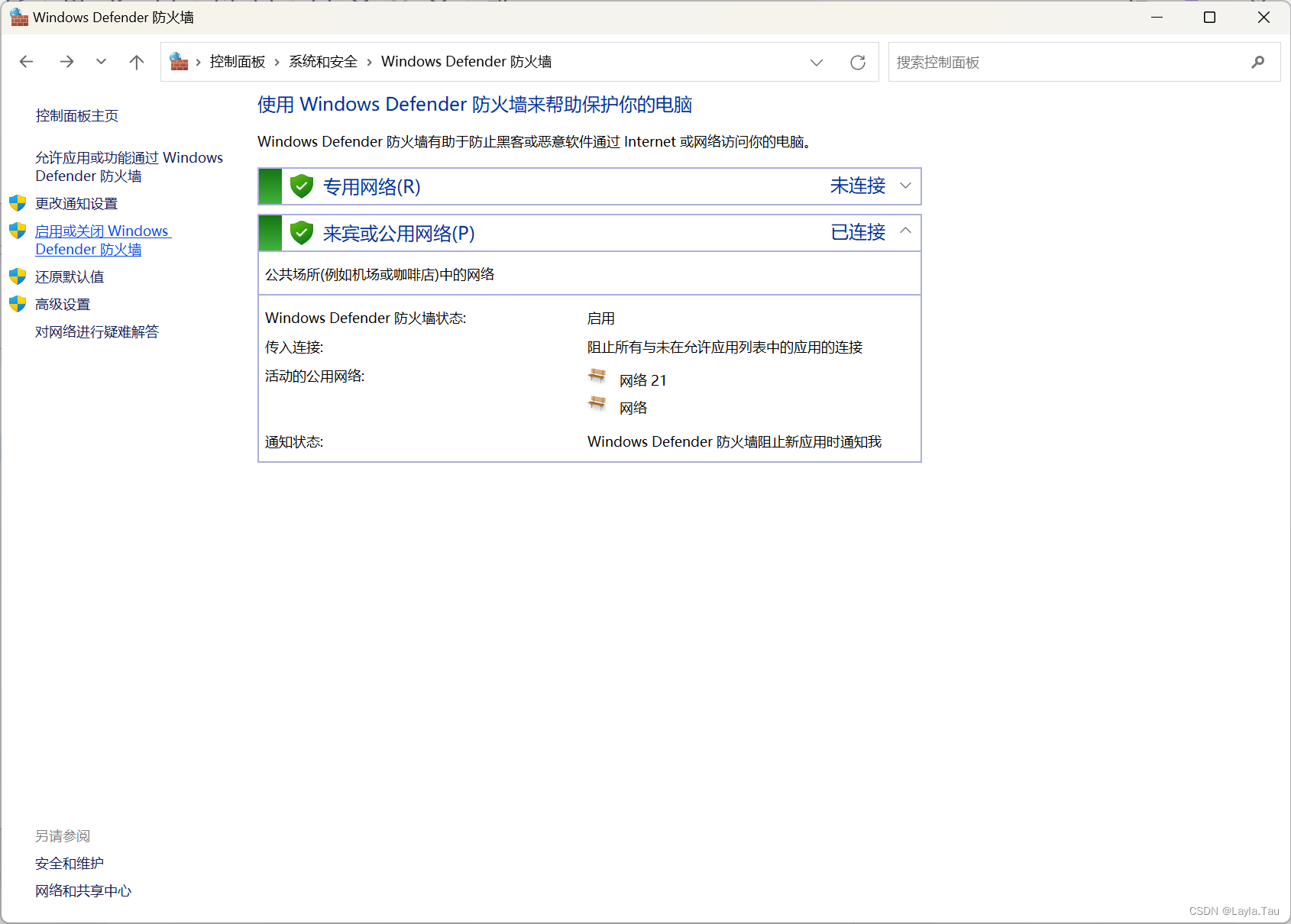The image size is (1291, 924).
Task: Click the 来宾或公用网络(P) section title
Action: point(399,234)
